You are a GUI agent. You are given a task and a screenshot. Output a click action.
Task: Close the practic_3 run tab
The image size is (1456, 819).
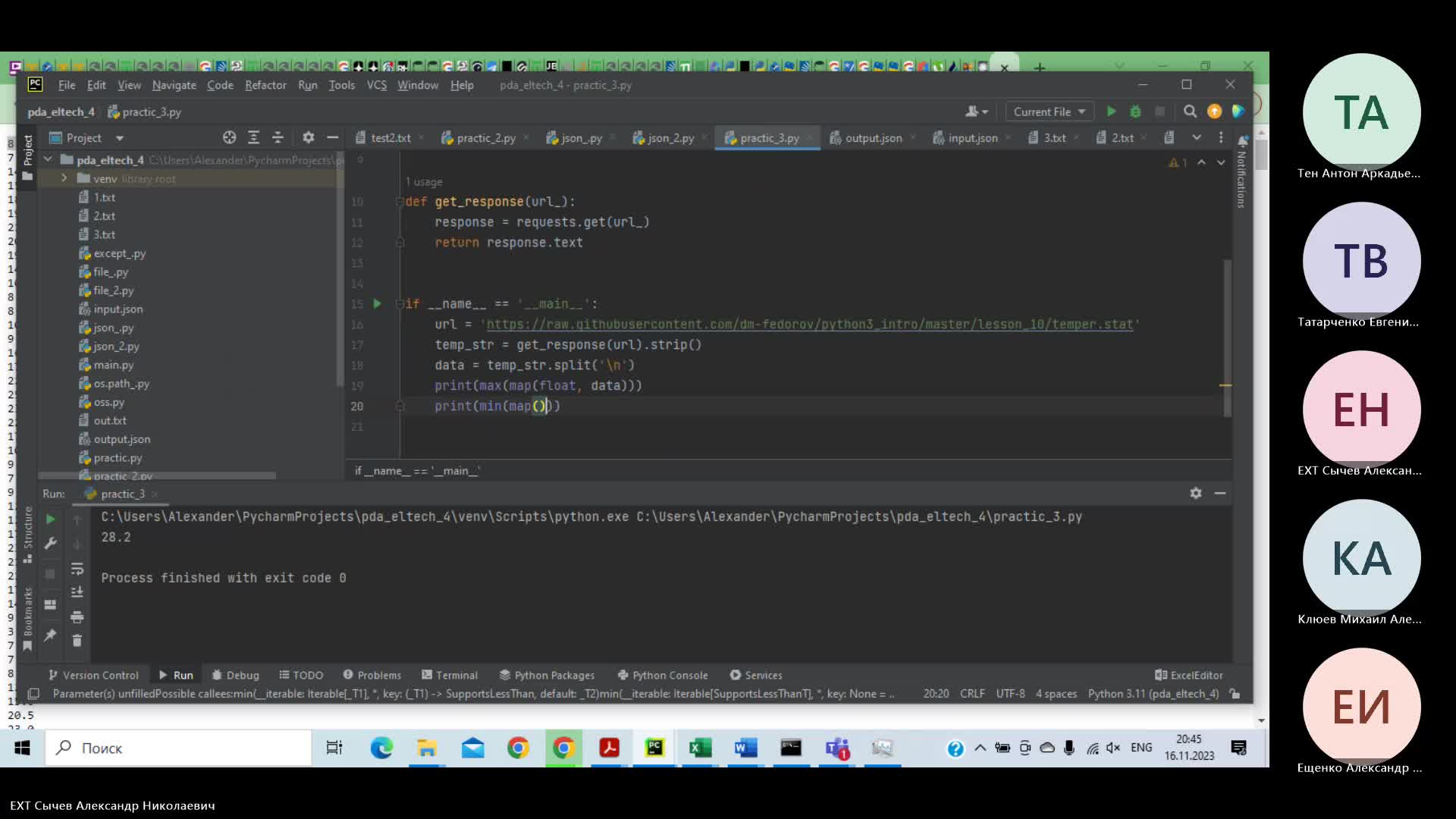coord(155,494)
